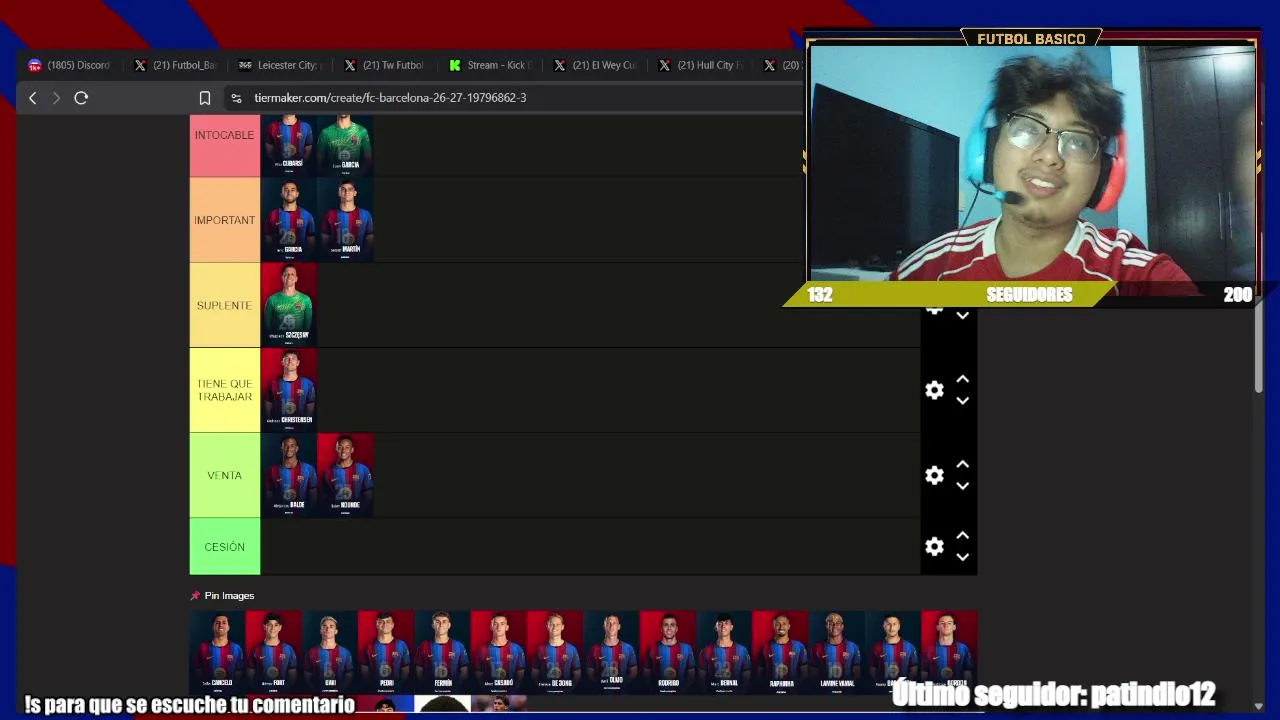Click the browser forward arrow
The height and width of the screenshot is (720, 1280).
click(x=56, y=98)
